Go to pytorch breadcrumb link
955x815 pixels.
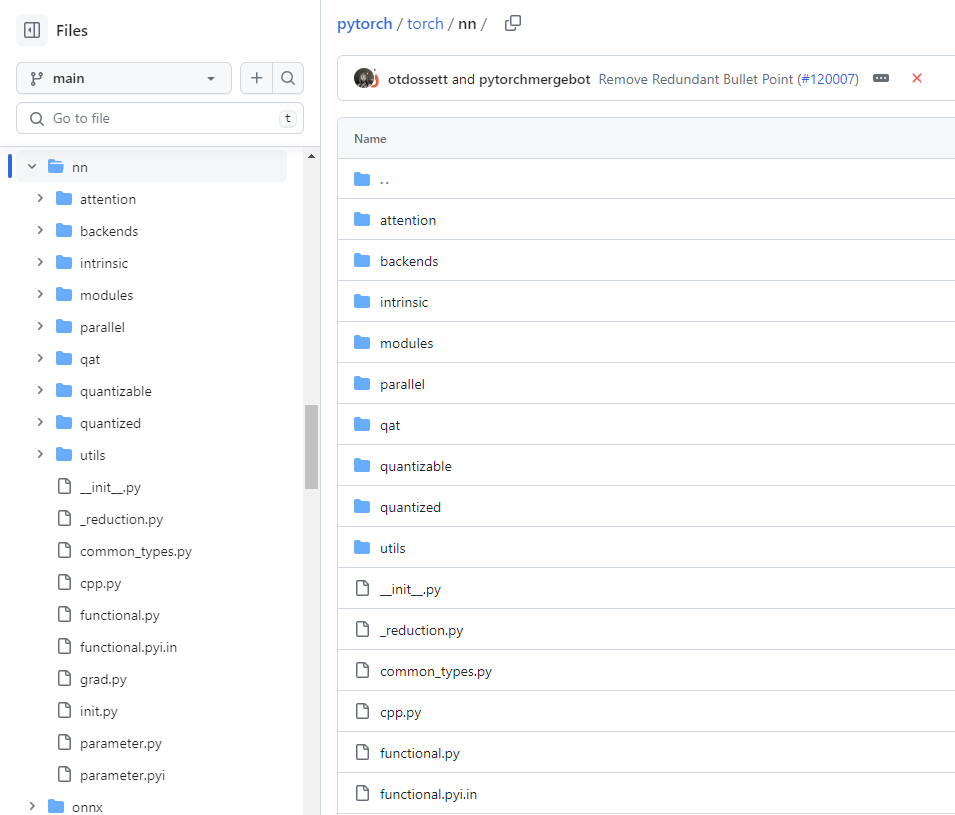click(364, 24)
